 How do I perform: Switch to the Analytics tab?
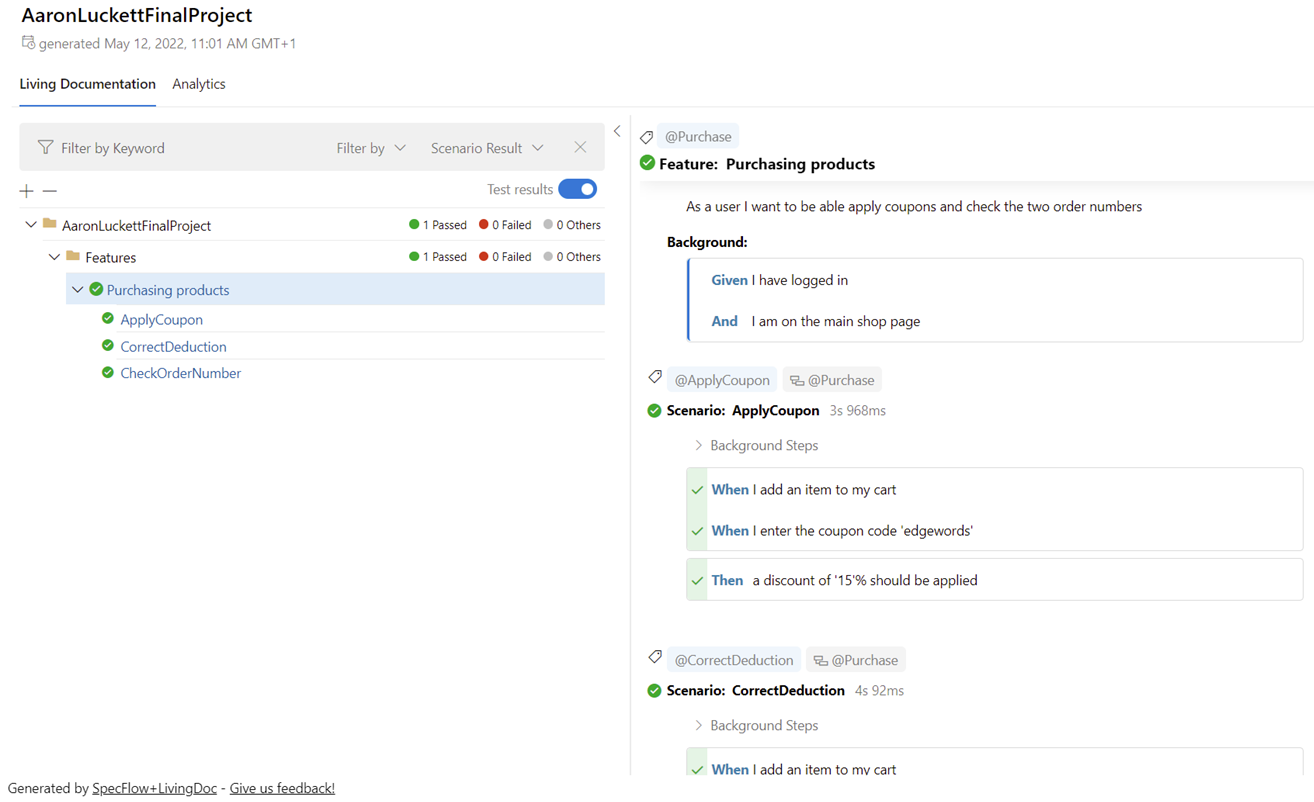[199, 84]
